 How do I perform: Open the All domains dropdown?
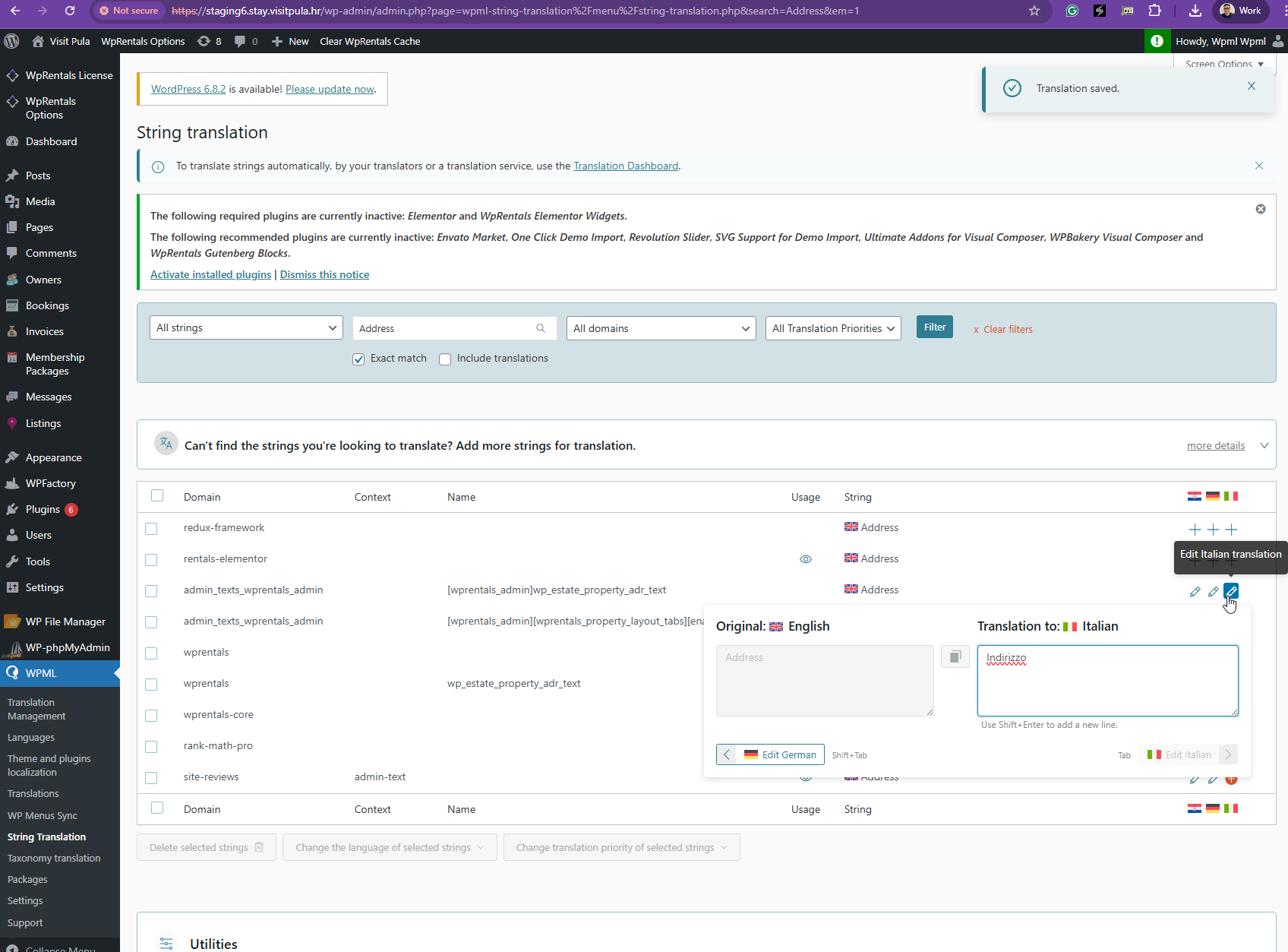[x=661, y=328]
